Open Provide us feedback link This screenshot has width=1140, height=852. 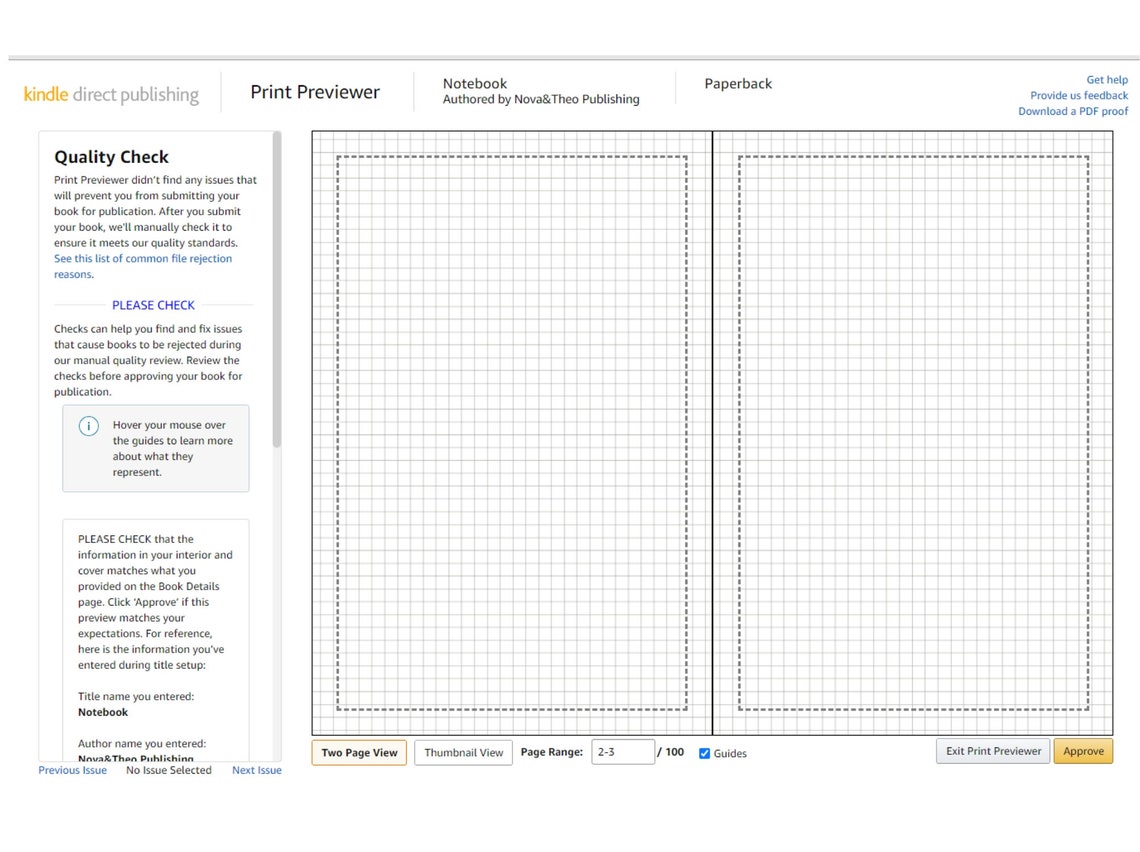[x=1079, y=95]
